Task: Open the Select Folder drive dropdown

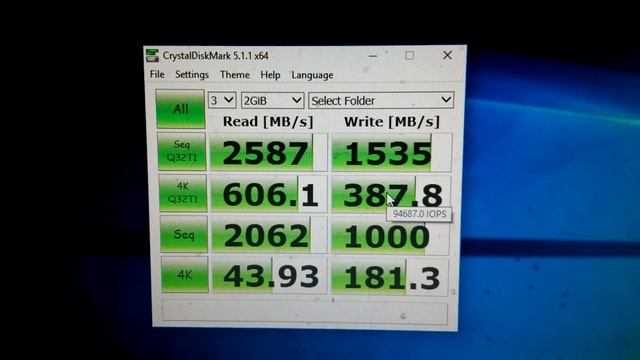Action: coord(381,100)
